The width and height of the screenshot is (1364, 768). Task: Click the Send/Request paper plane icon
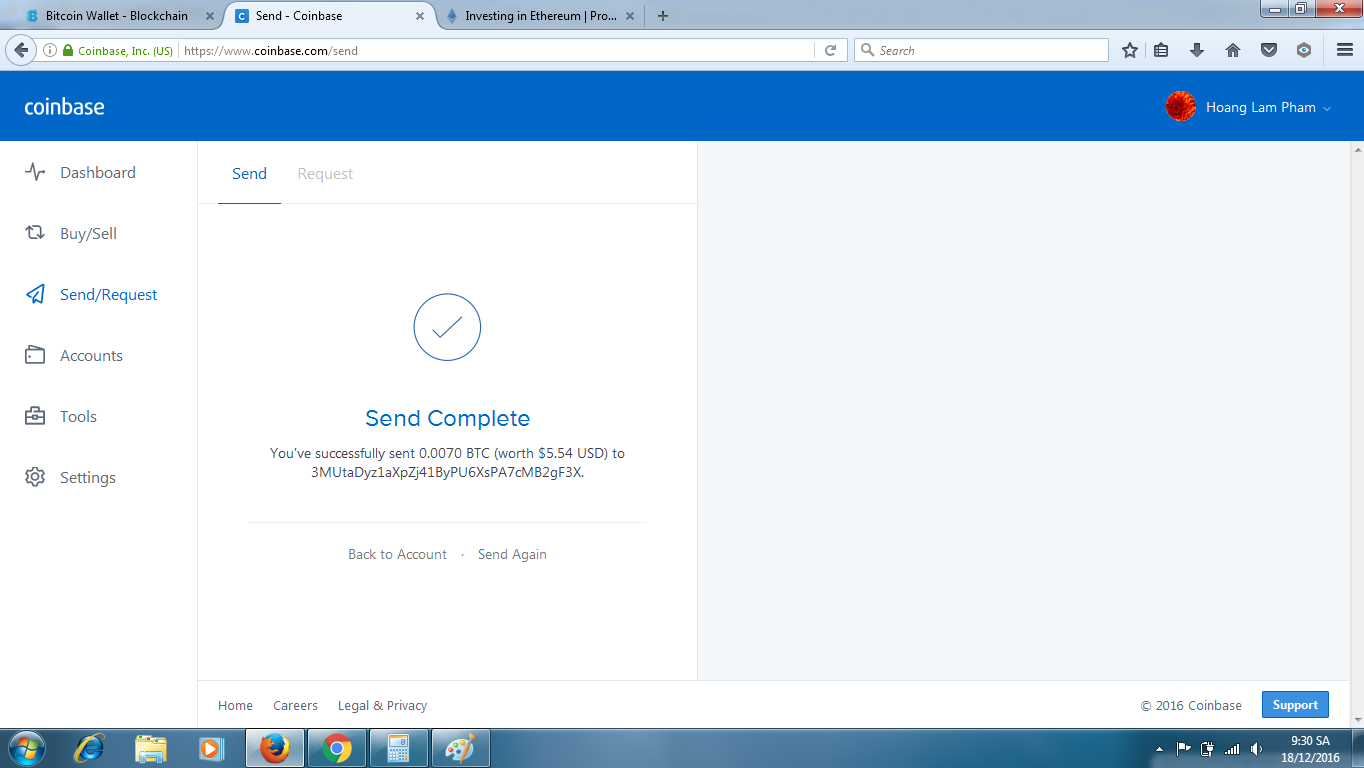tap(35, 294)
